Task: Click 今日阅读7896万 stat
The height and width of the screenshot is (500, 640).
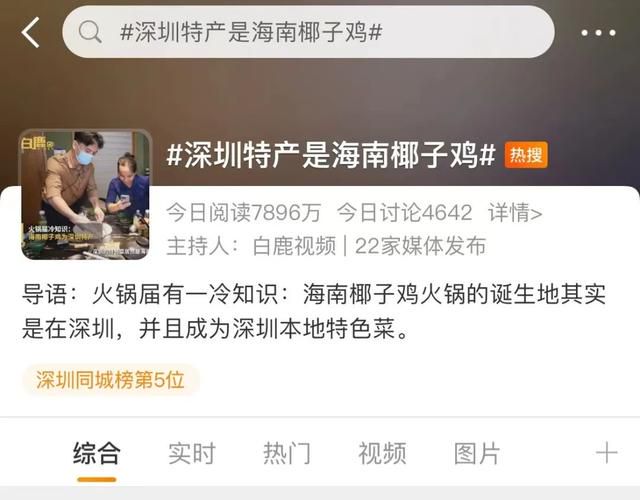Action: tap(244, 213)
